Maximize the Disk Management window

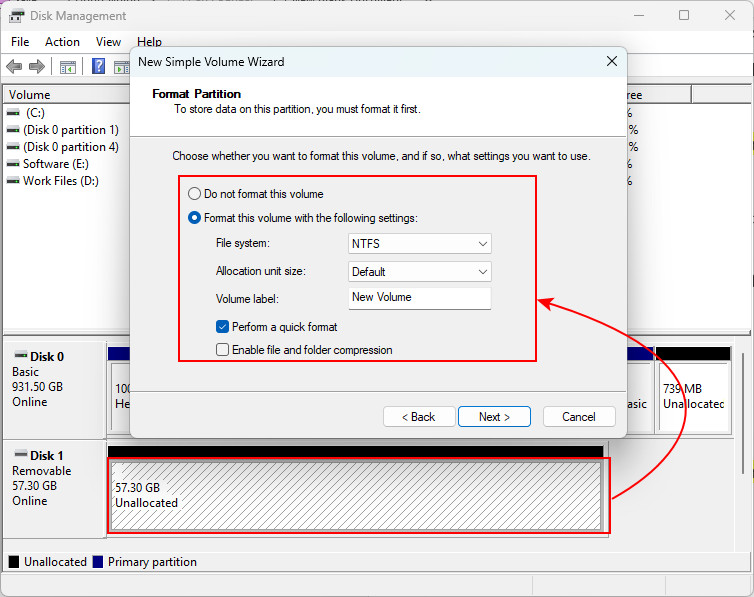(x=684, y=15)
